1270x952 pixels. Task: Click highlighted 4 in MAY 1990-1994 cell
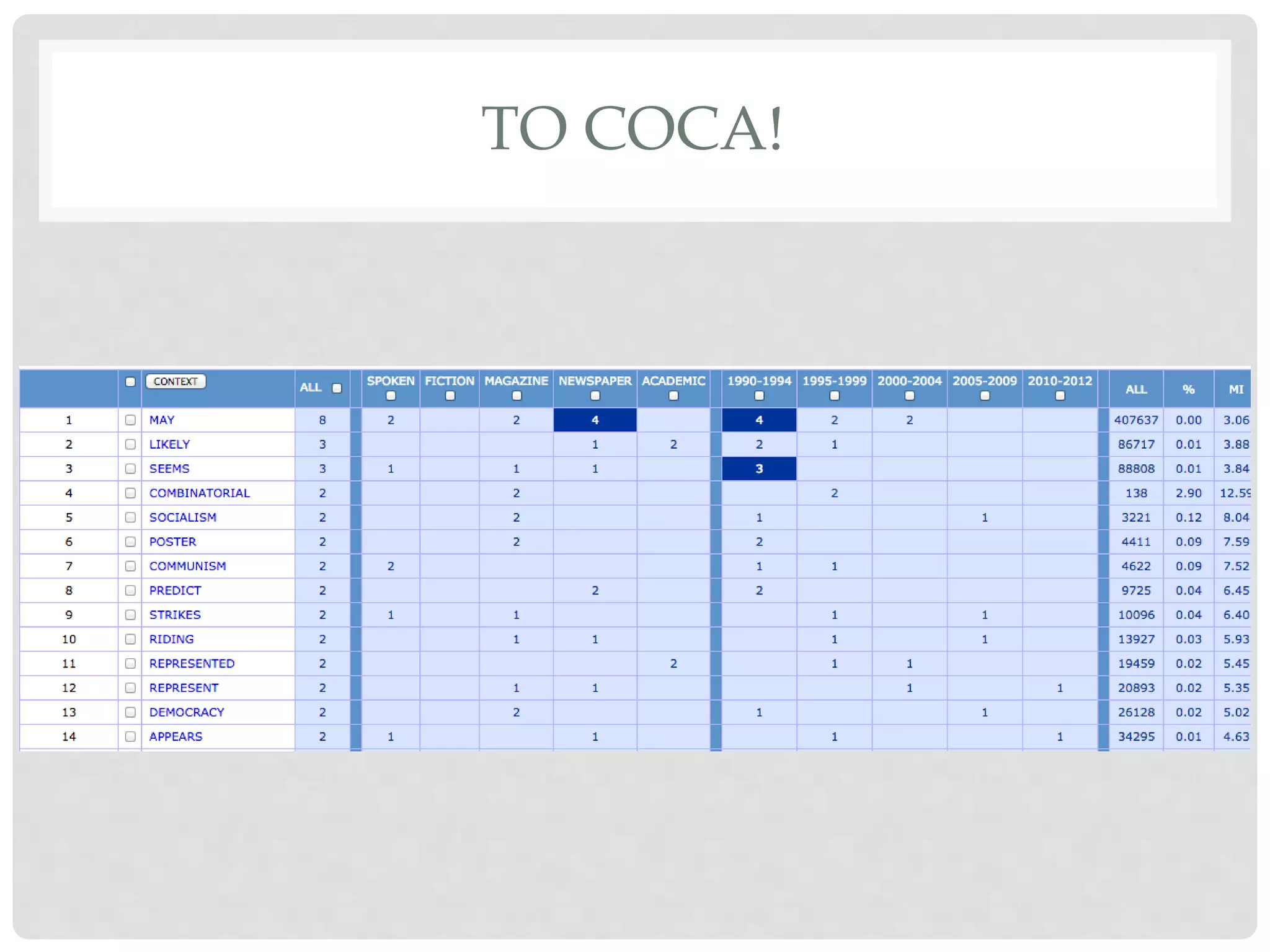[x=759, y=420]
